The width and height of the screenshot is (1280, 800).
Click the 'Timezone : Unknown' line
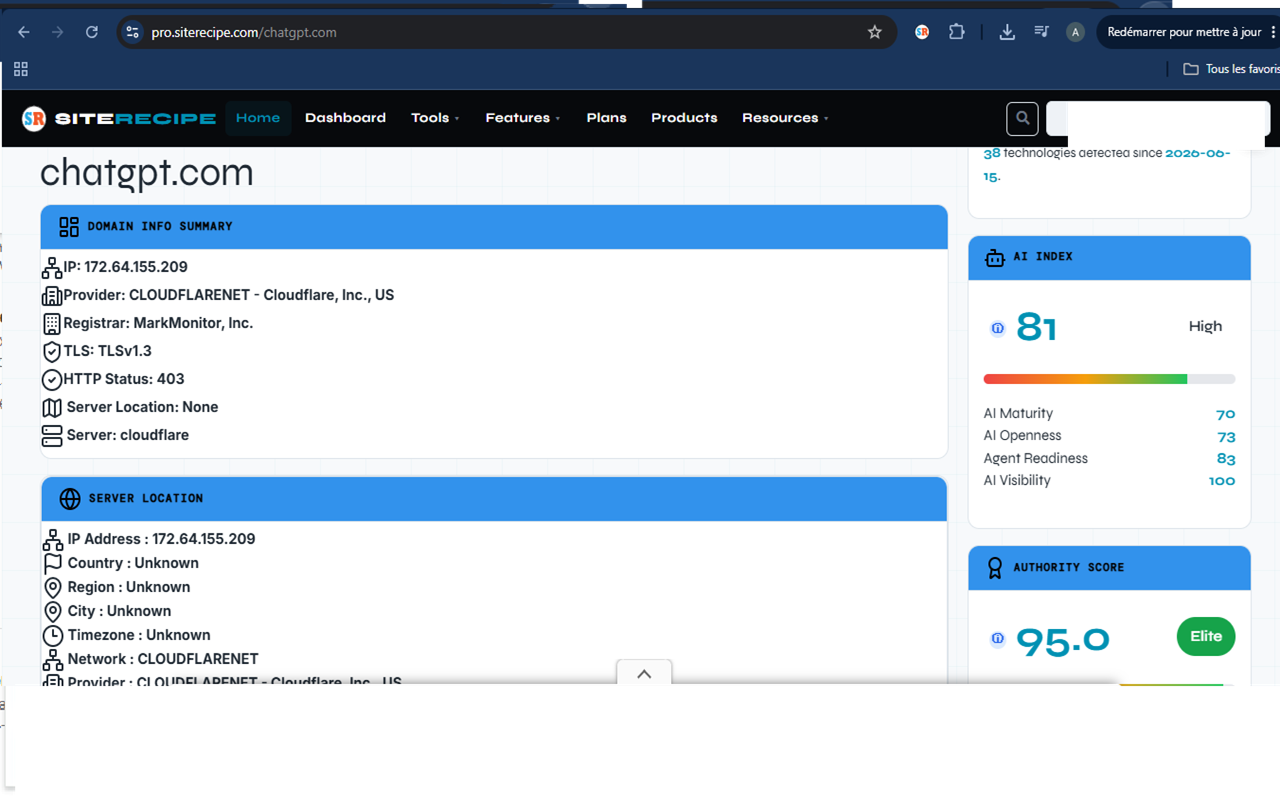126,635
